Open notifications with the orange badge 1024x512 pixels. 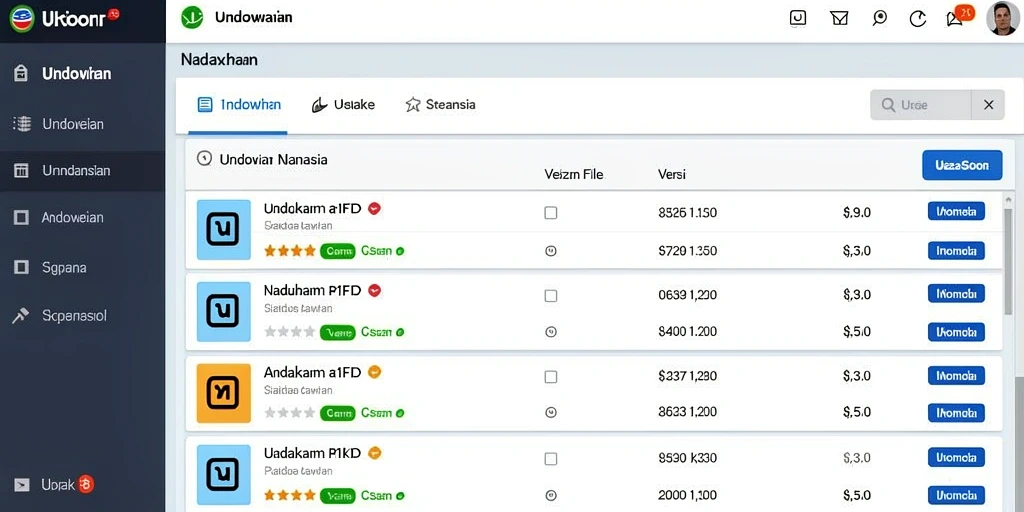pyautogui.click(x=958, y=16)
